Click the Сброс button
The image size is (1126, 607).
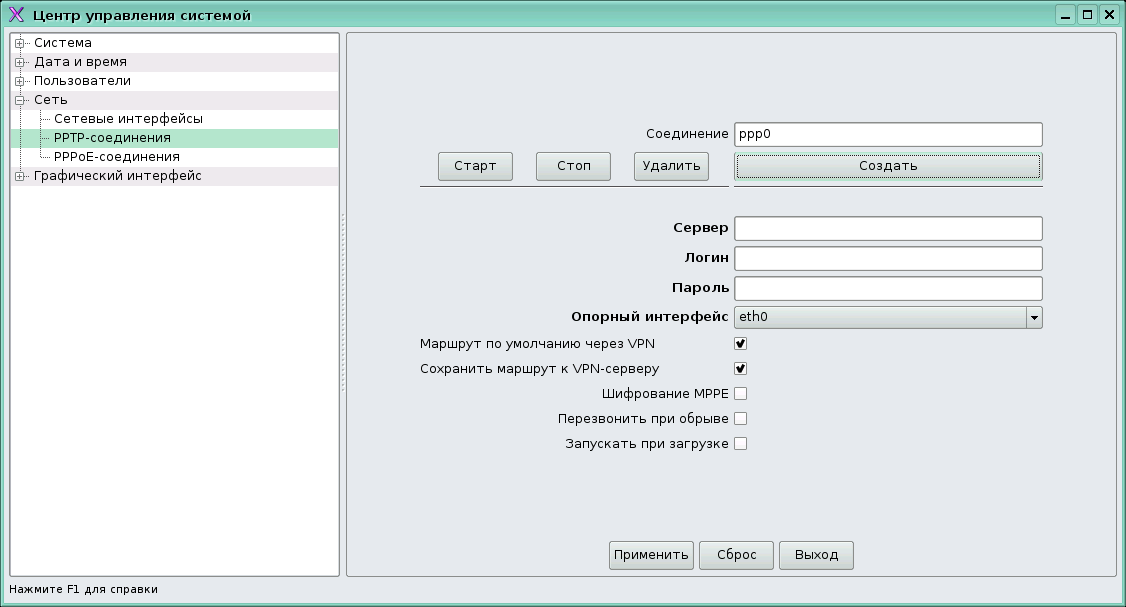pyautogui.click(x=736, y=555)
